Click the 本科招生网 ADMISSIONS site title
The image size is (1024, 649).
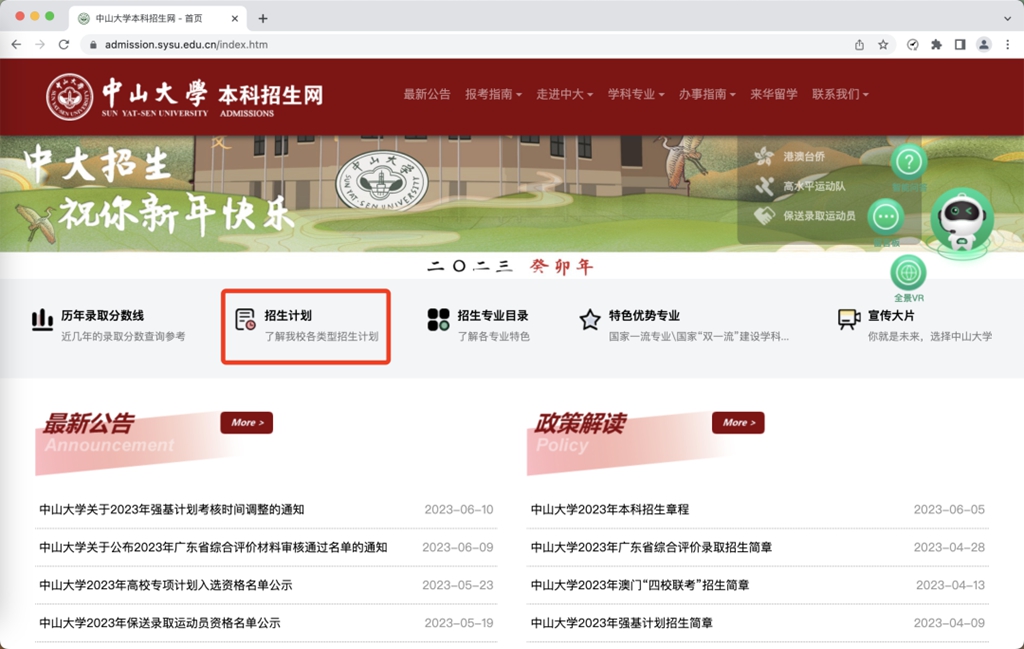pos(270,101)
